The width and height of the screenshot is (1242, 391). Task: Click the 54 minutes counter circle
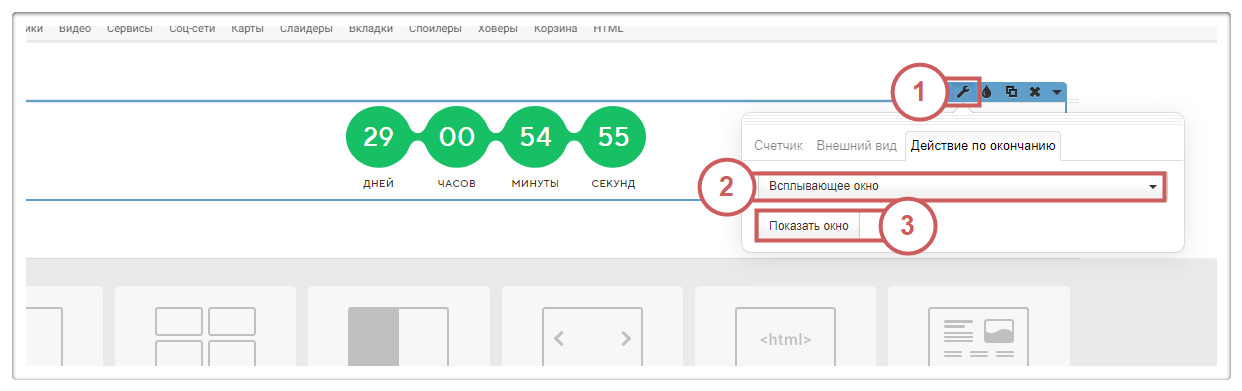click(x=536, y=137)
